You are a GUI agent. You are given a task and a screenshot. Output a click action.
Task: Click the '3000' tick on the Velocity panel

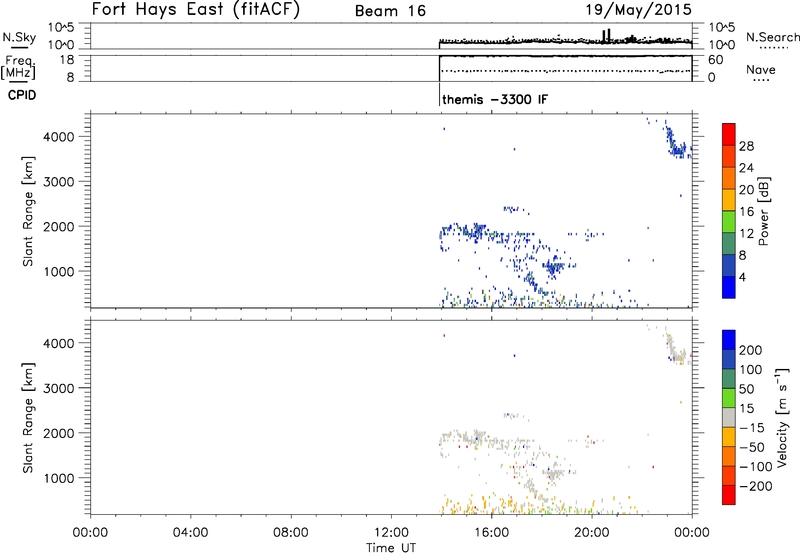tap(59, 388)
